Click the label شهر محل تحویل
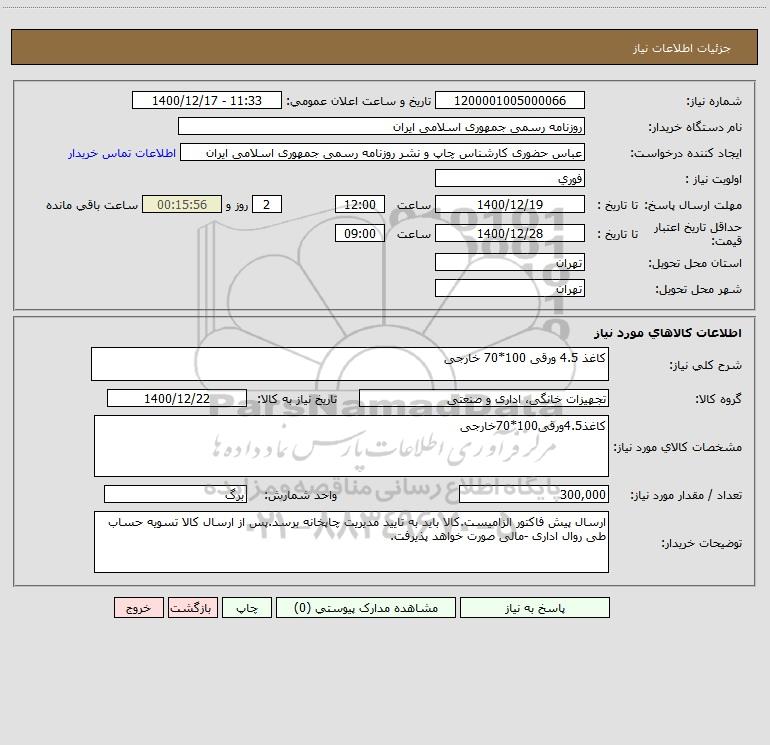The image size is (770, 745). tap(699, 289)
